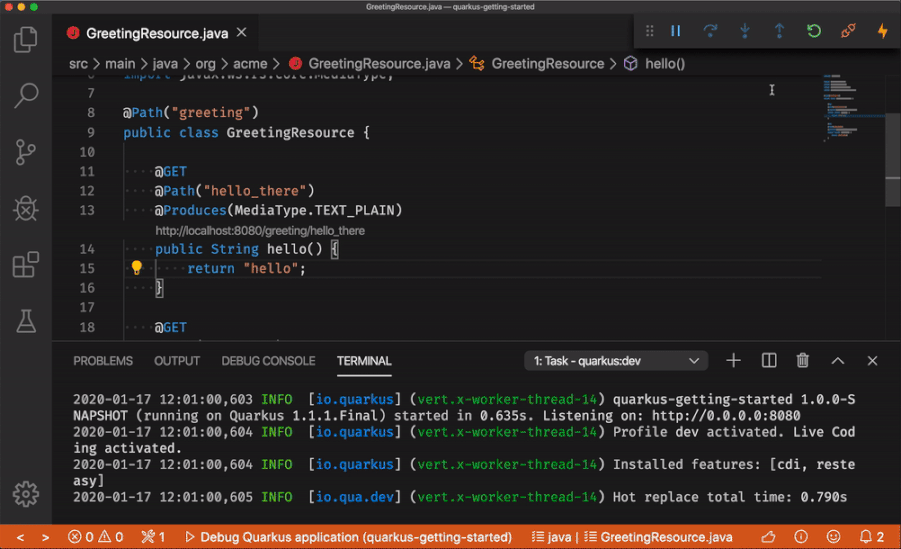Viewport: 901px width, 549px height.
Task: Open Source Control view
Action: pos(26,152)
